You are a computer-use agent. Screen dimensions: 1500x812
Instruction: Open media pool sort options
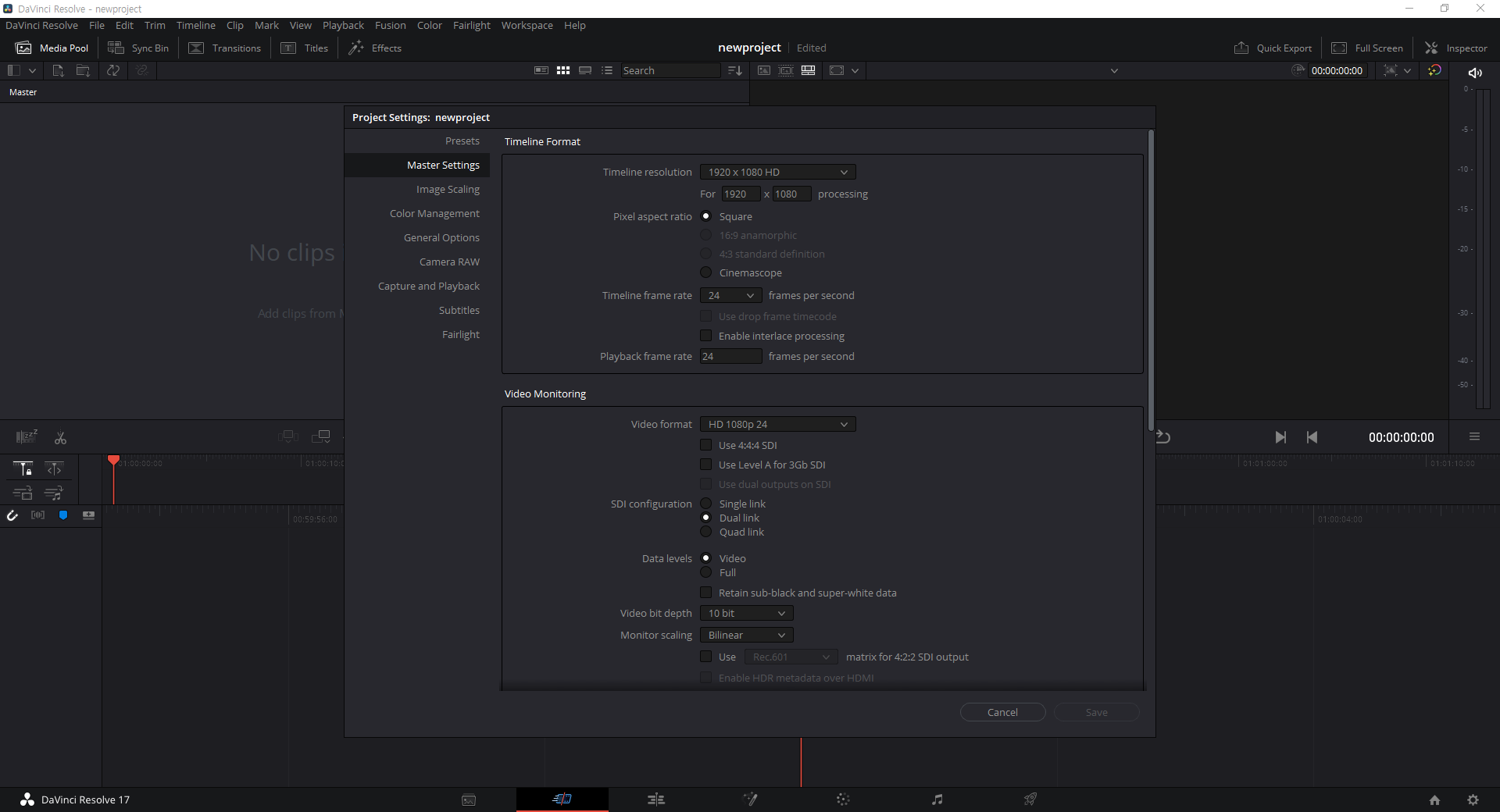pyautogui.click(x=734, y=70)
